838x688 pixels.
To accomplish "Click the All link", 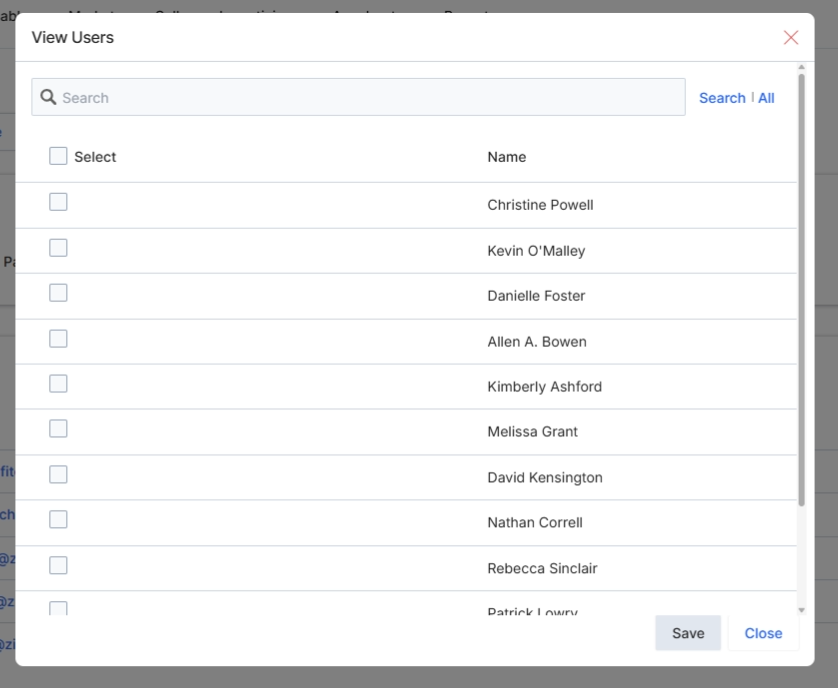I will [x=766, y=98].
